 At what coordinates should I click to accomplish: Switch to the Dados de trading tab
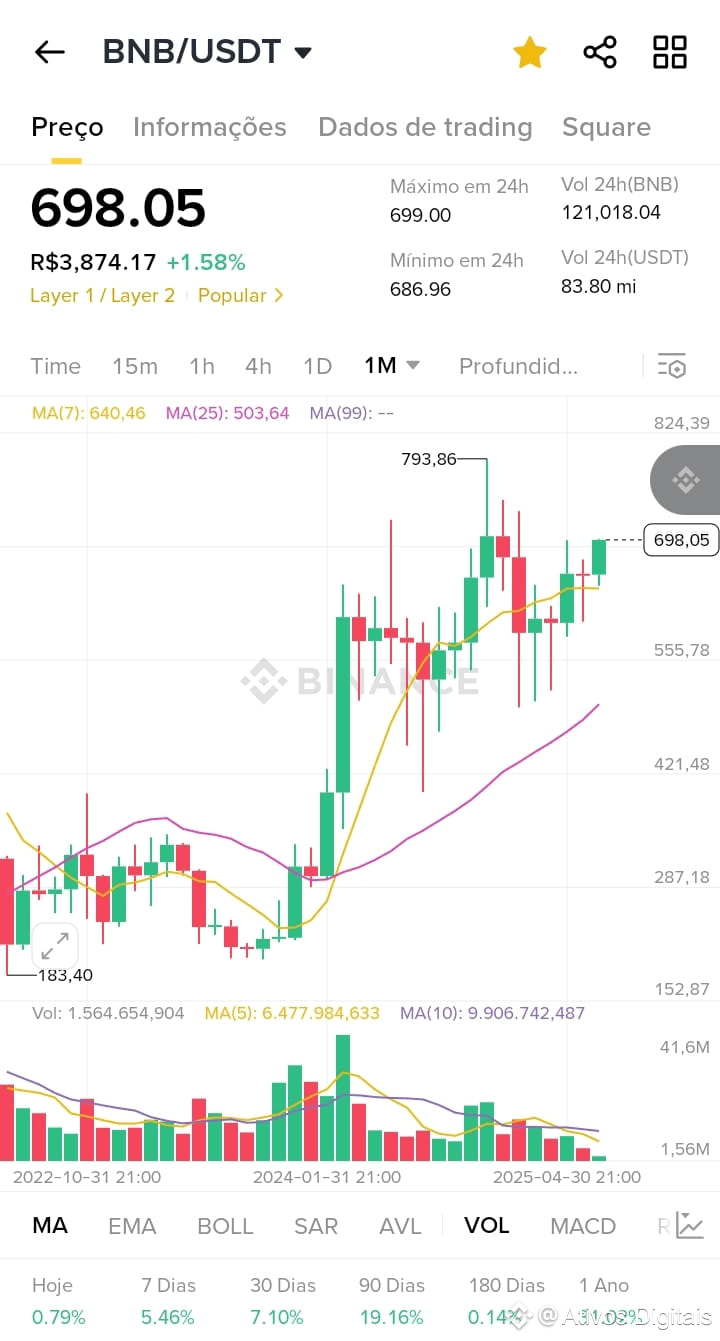pos(425,127)
